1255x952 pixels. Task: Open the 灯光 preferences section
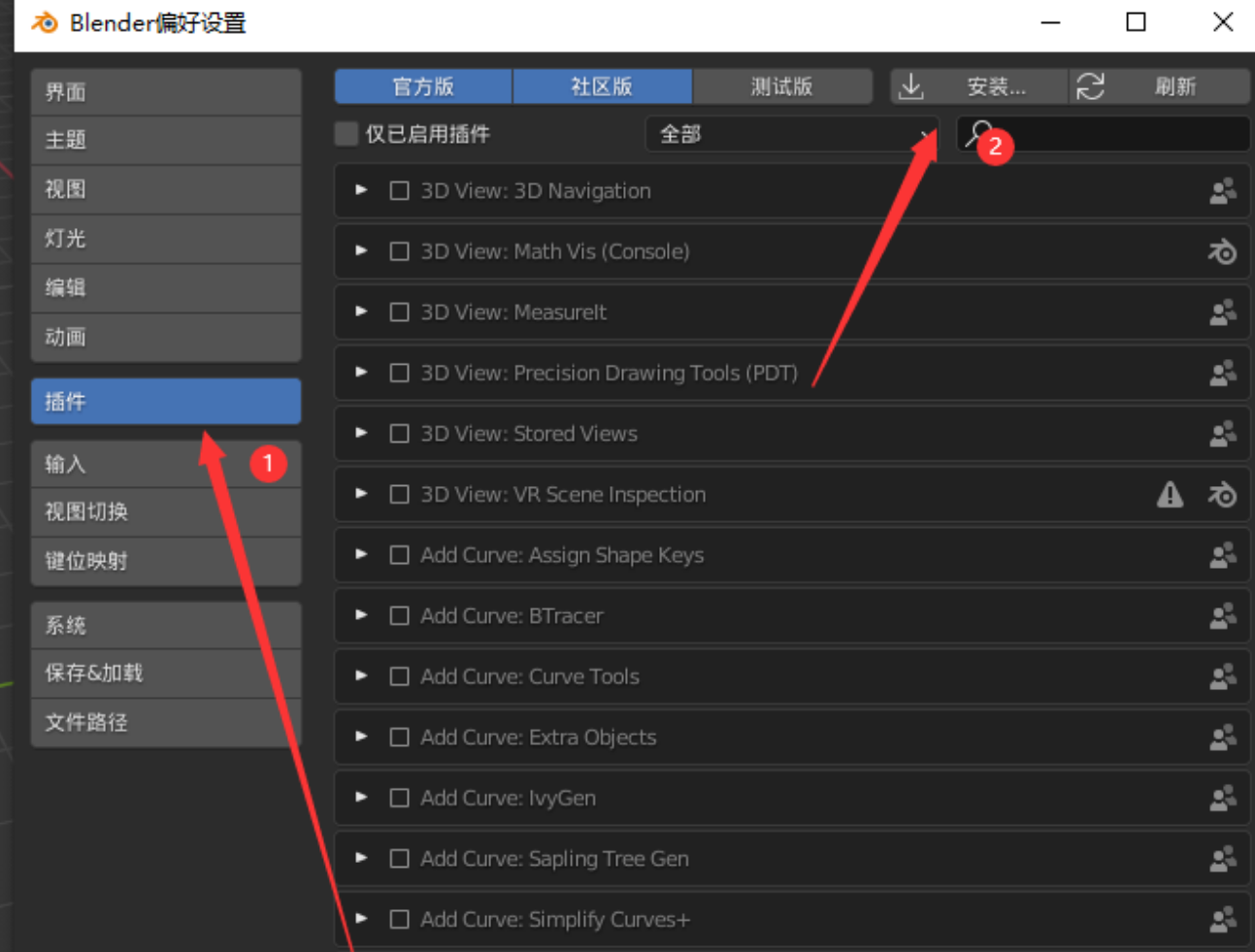pos(166,239)
